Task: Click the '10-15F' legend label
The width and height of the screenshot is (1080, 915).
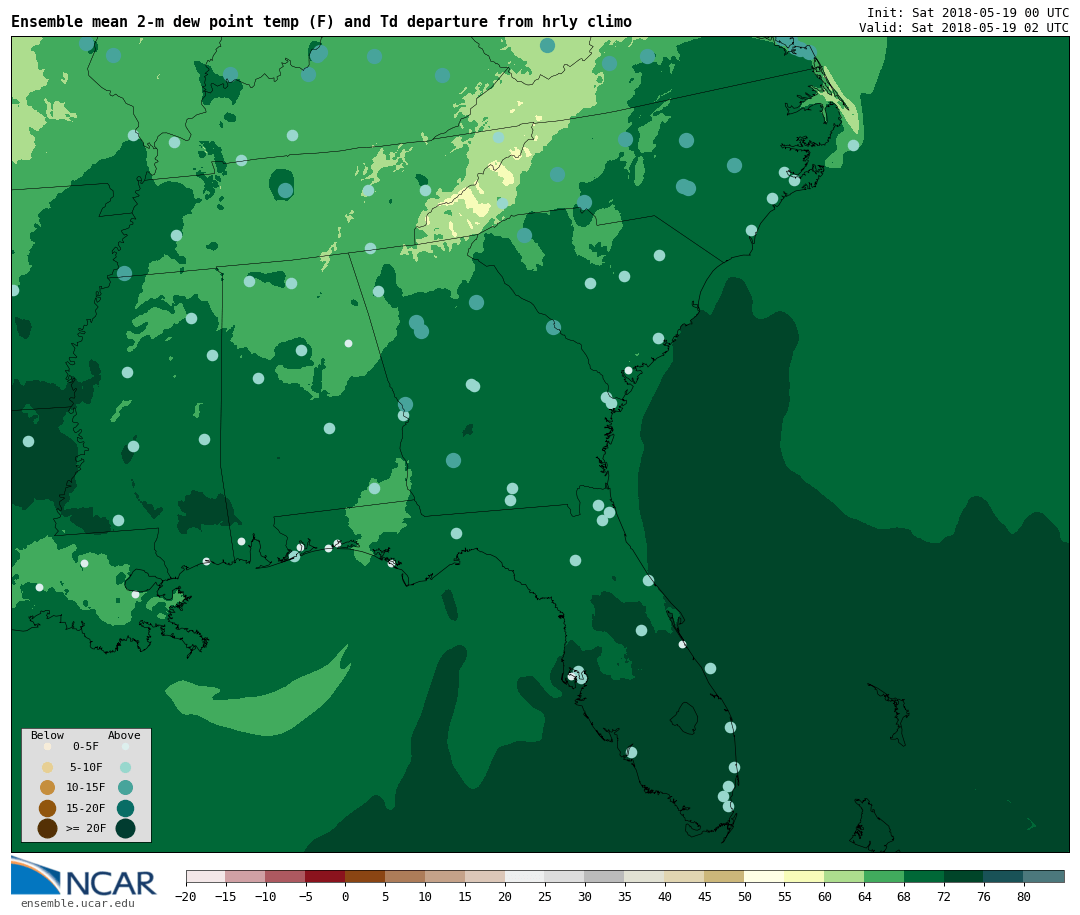Action: click(86, 787)
